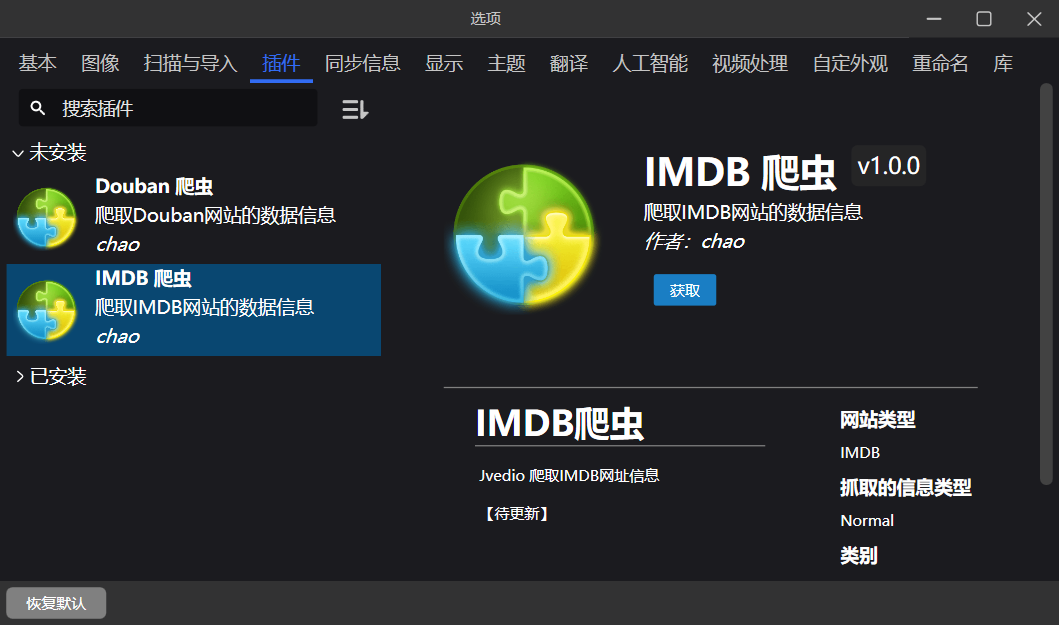Click the 获取 button to install IMDB plugin
This screenshot has width=1059, height=625.
click(x=684, y=289)
